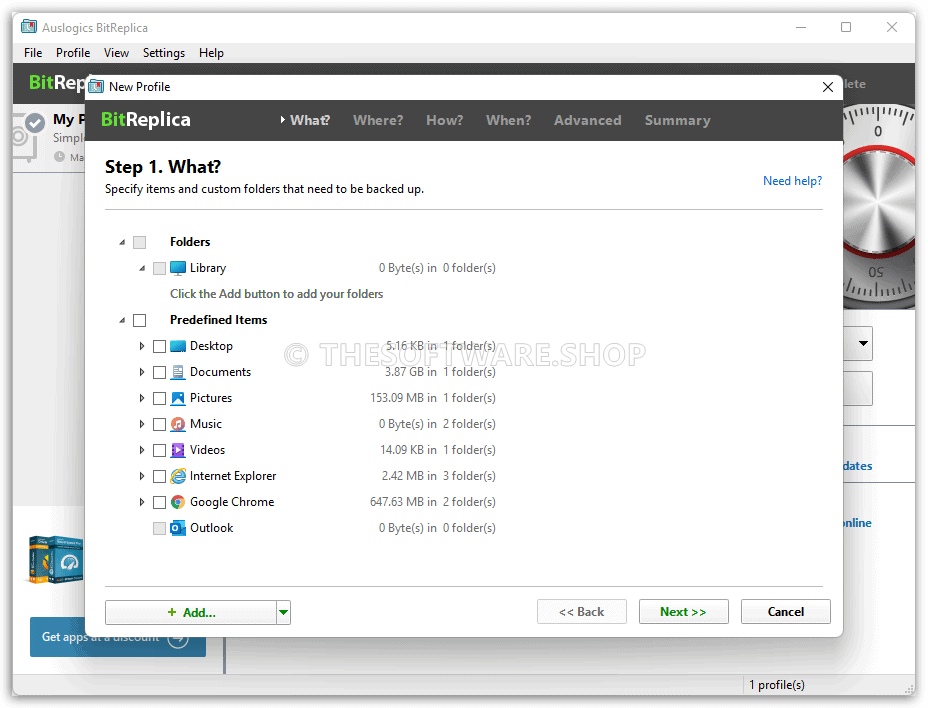The image size is (928, 708).
Task: Toggle the Folders checkbox
Action: pyautogui.click(x=140, y=242)
